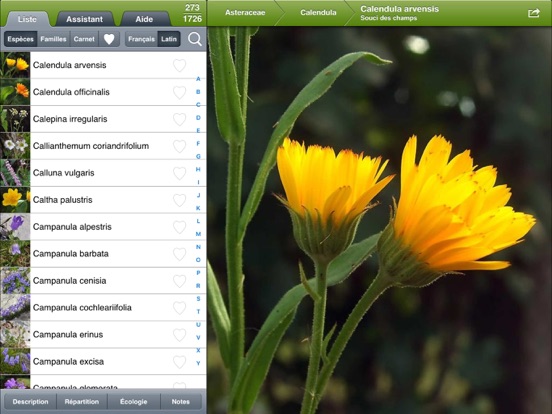Viewport: 552px width, 414px height.
Task: Select the Espèces filter
Action: (x=20, y=39)
